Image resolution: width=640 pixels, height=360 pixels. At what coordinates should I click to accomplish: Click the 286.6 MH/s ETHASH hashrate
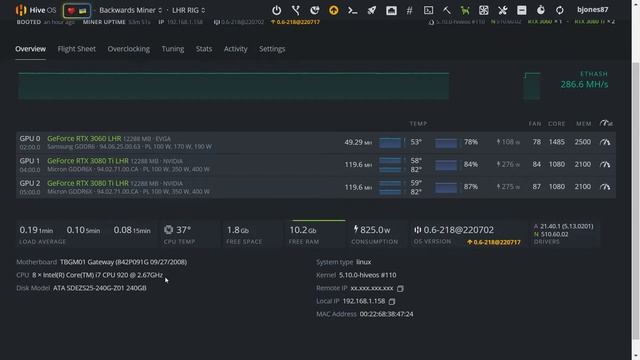tap(584, 84)
